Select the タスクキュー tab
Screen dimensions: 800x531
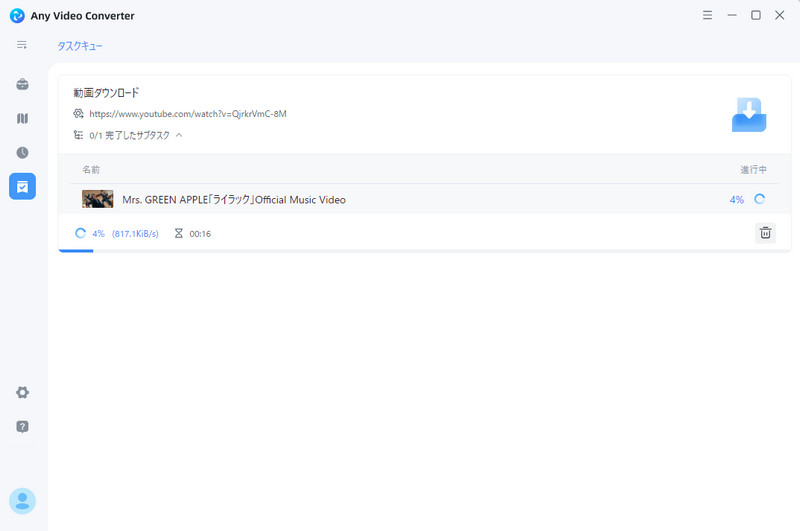click(x=80, y=46)
